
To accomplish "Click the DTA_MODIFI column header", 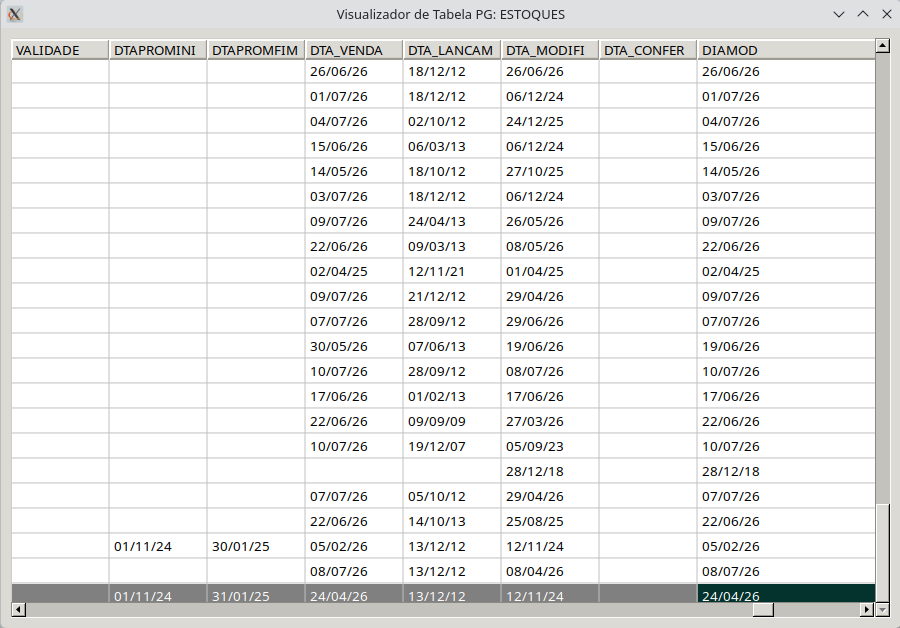I will (550, 51).
